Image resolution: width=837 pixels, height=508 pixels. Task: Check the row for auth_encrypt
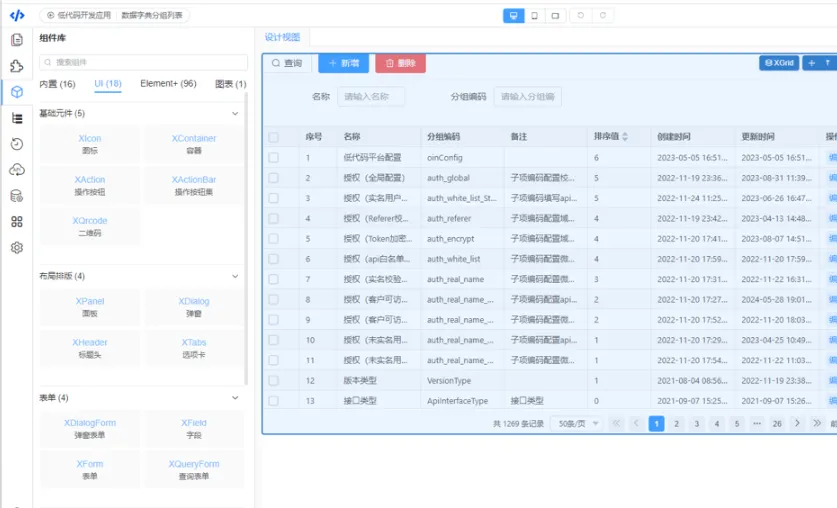[x=273, y=239]
